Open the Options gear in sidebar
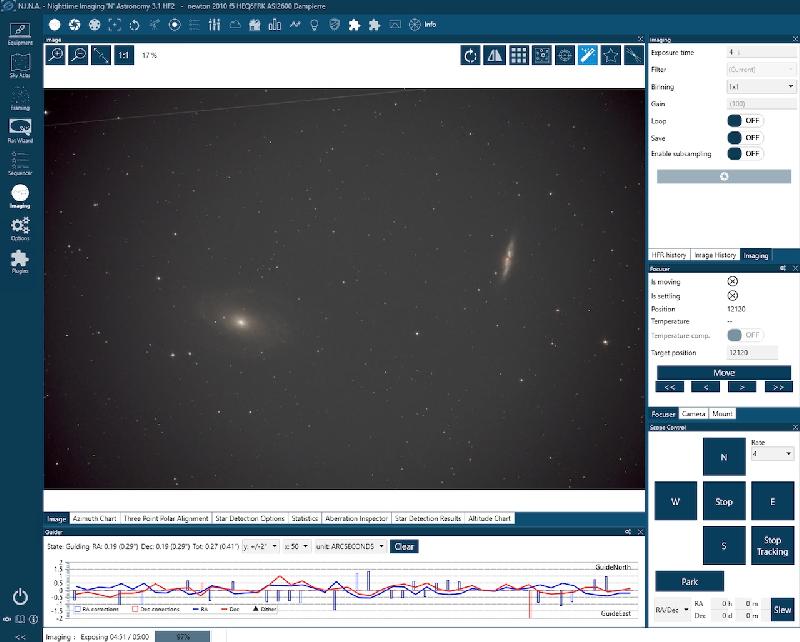The height and width of the screenshot is (642, 800). click(x=20, y=230)
